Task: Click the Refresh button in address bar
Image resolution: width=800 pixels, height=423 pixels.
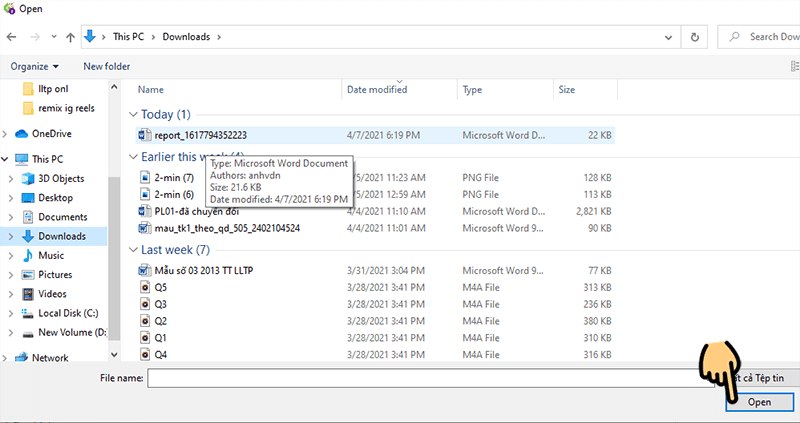Action: coord(694,38)
